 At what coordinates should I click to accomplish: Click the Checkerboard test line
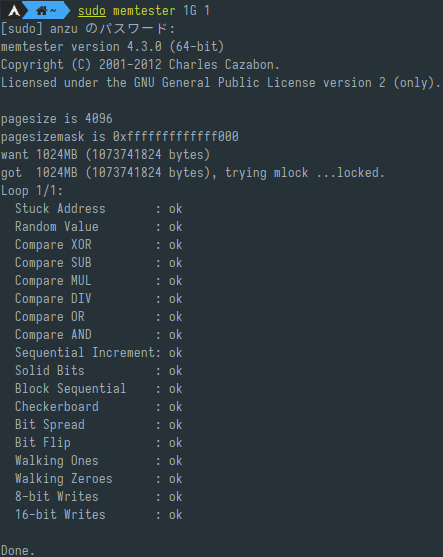[98, 406]
